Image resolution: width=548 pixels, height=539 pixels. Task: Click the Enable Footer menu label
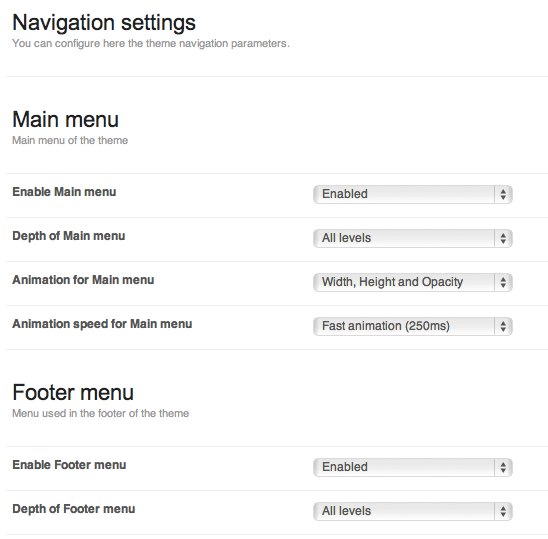click(69, 465)
